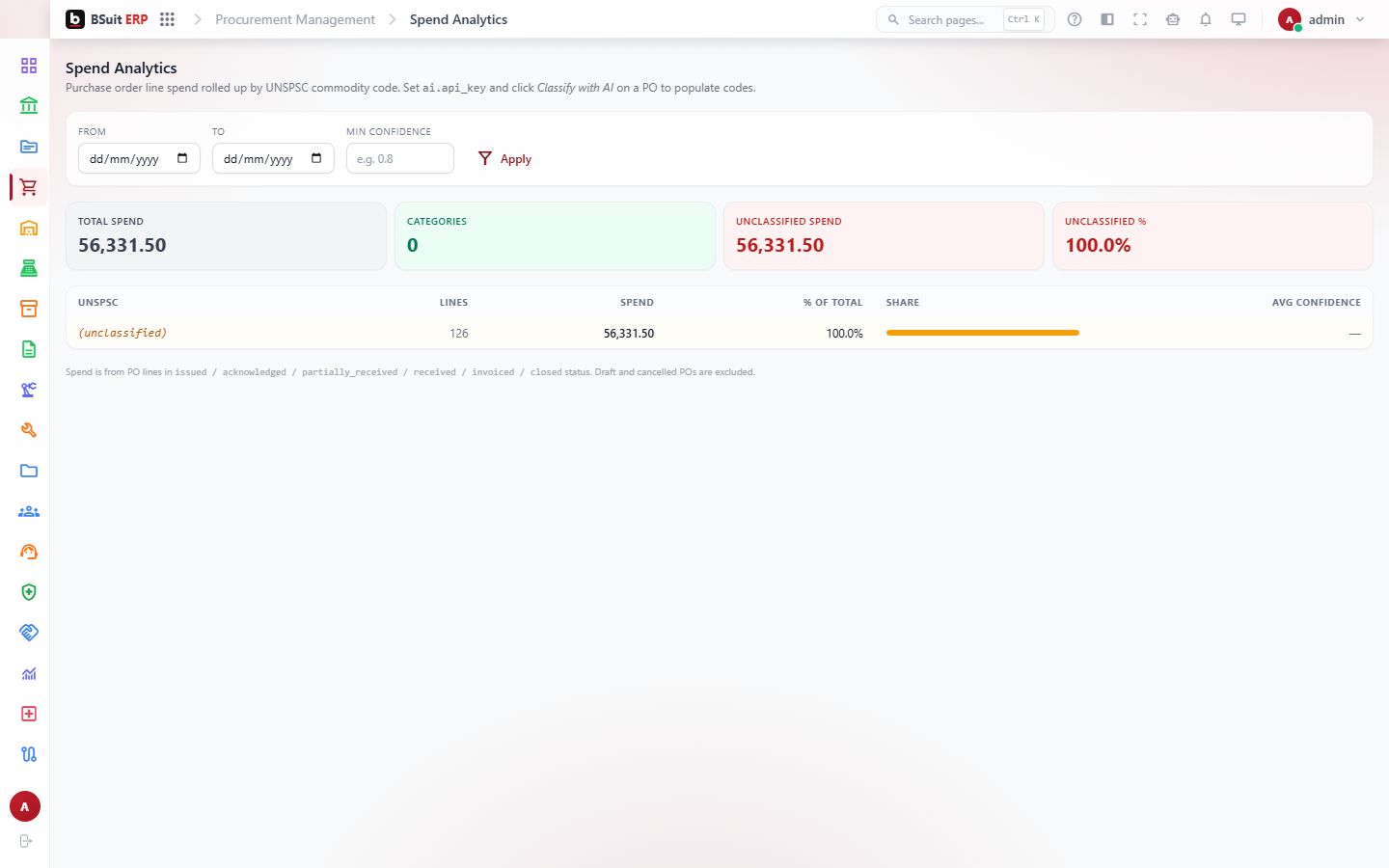Click the cash register icon in sidebar

pyautogui.click(x=29, y=268)
